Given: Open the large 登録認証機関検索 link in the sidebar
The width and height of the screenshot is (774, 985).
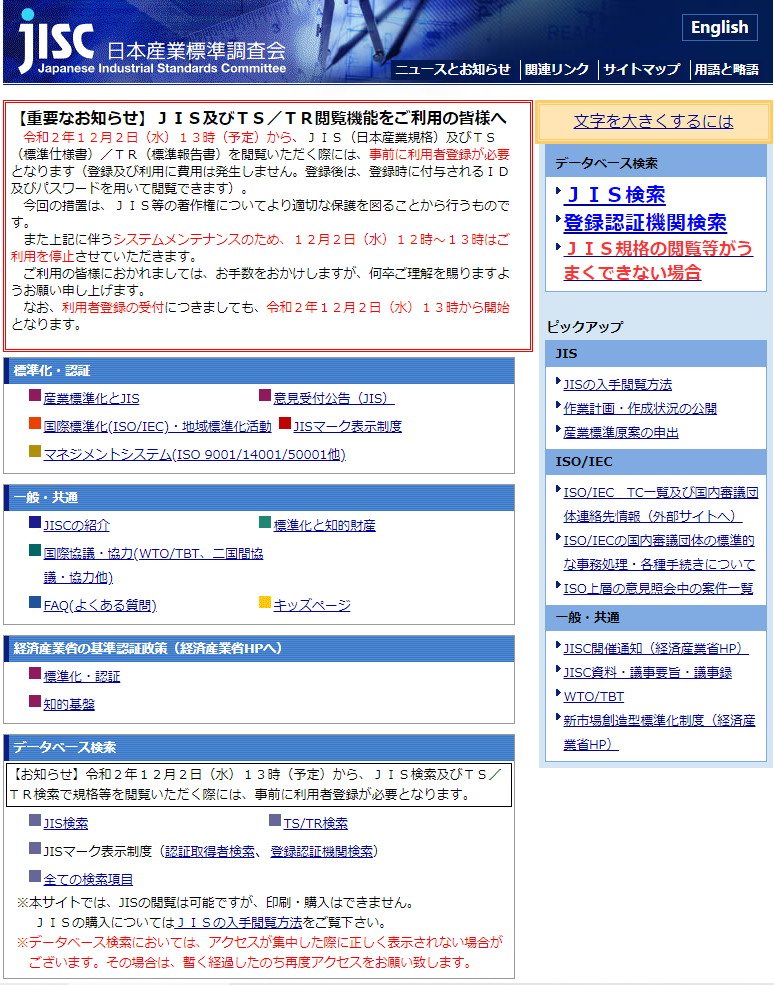Looking at the screenshot, I should (645, 222).
